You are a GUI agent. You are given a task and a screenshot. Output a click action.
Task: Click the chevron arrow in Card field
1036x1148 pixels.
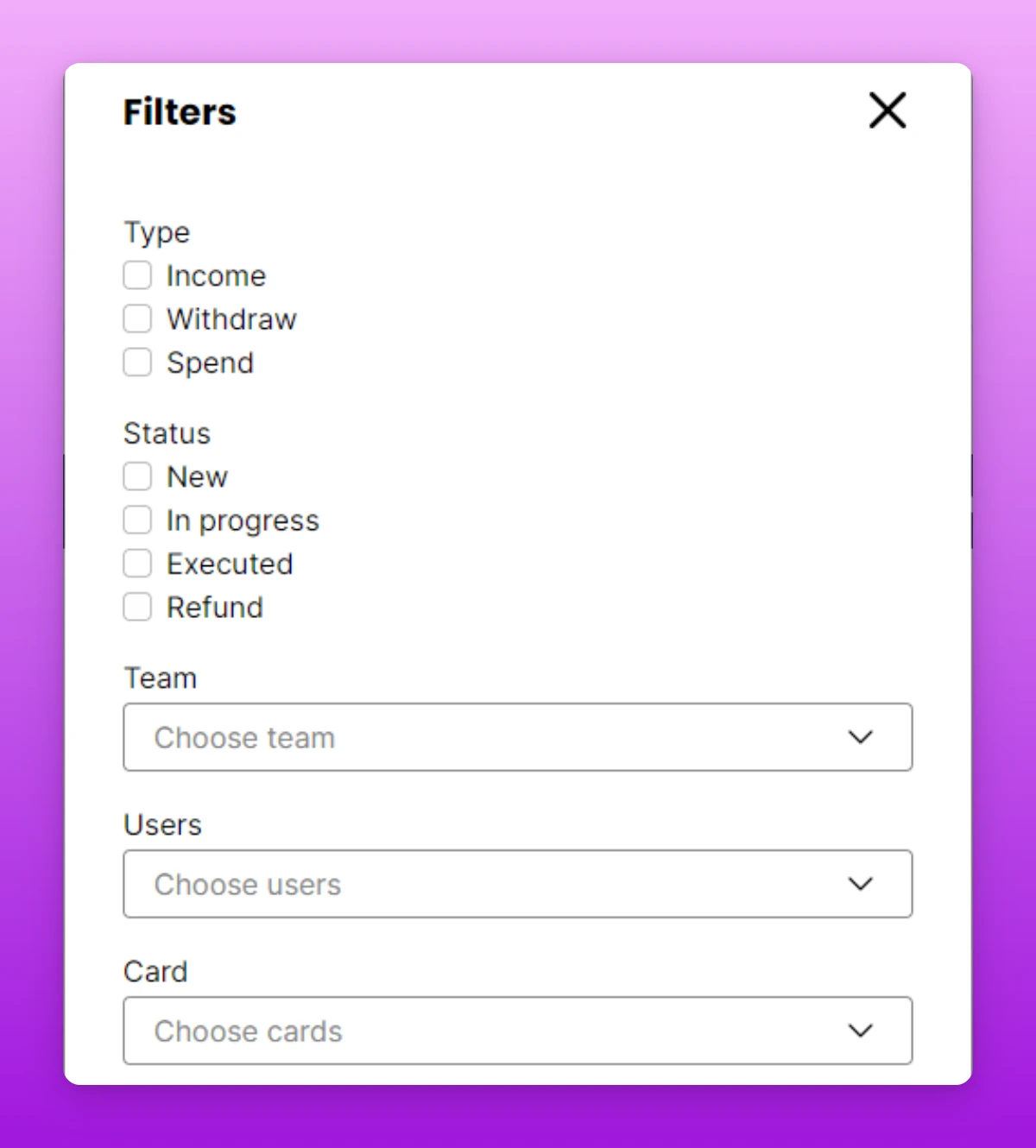click(x=861, y=1031)
